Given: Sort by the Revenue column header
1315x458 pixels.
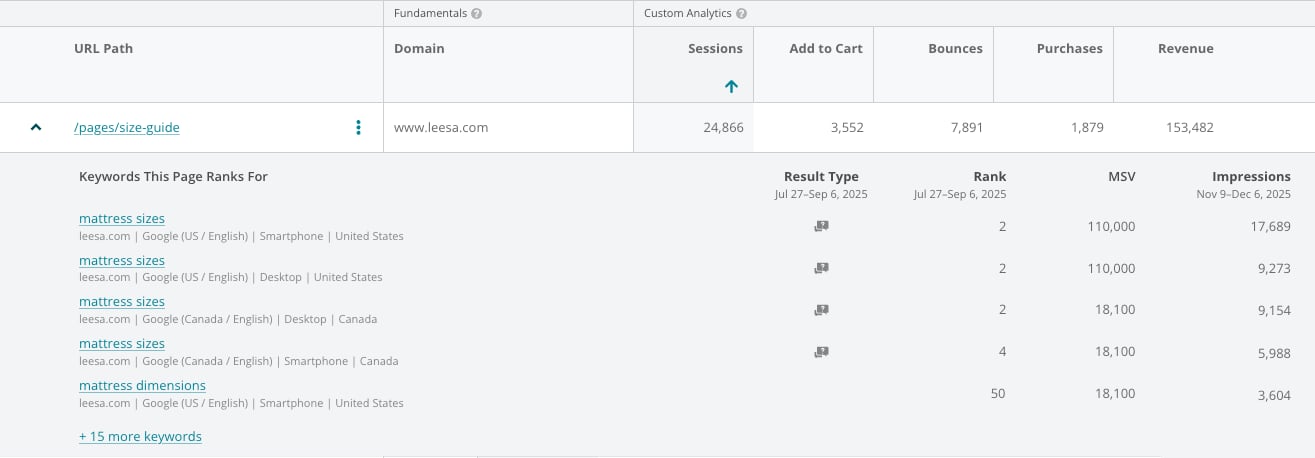Looking at the screenshot, I should coord(1186,48).
